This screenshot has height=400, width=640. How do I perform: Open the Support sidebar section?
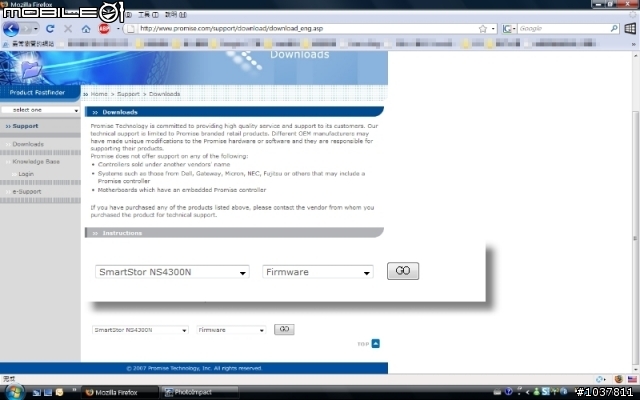pos(25,126)
